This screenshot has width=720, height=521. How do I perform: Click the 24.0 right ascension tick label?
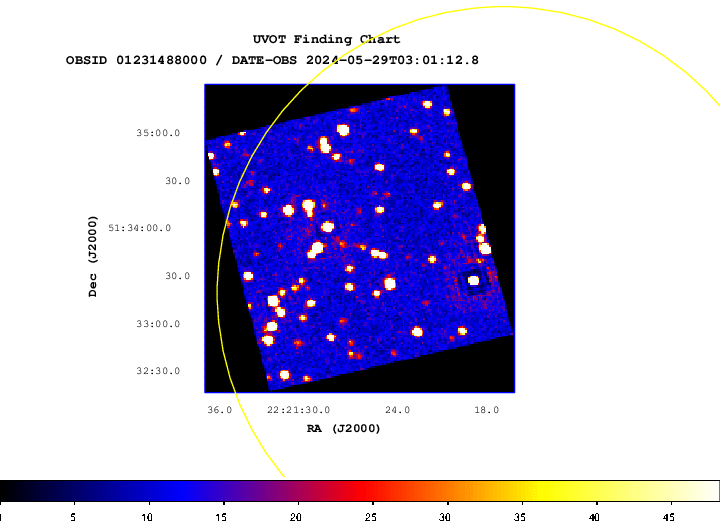click(x=398, y=410)
